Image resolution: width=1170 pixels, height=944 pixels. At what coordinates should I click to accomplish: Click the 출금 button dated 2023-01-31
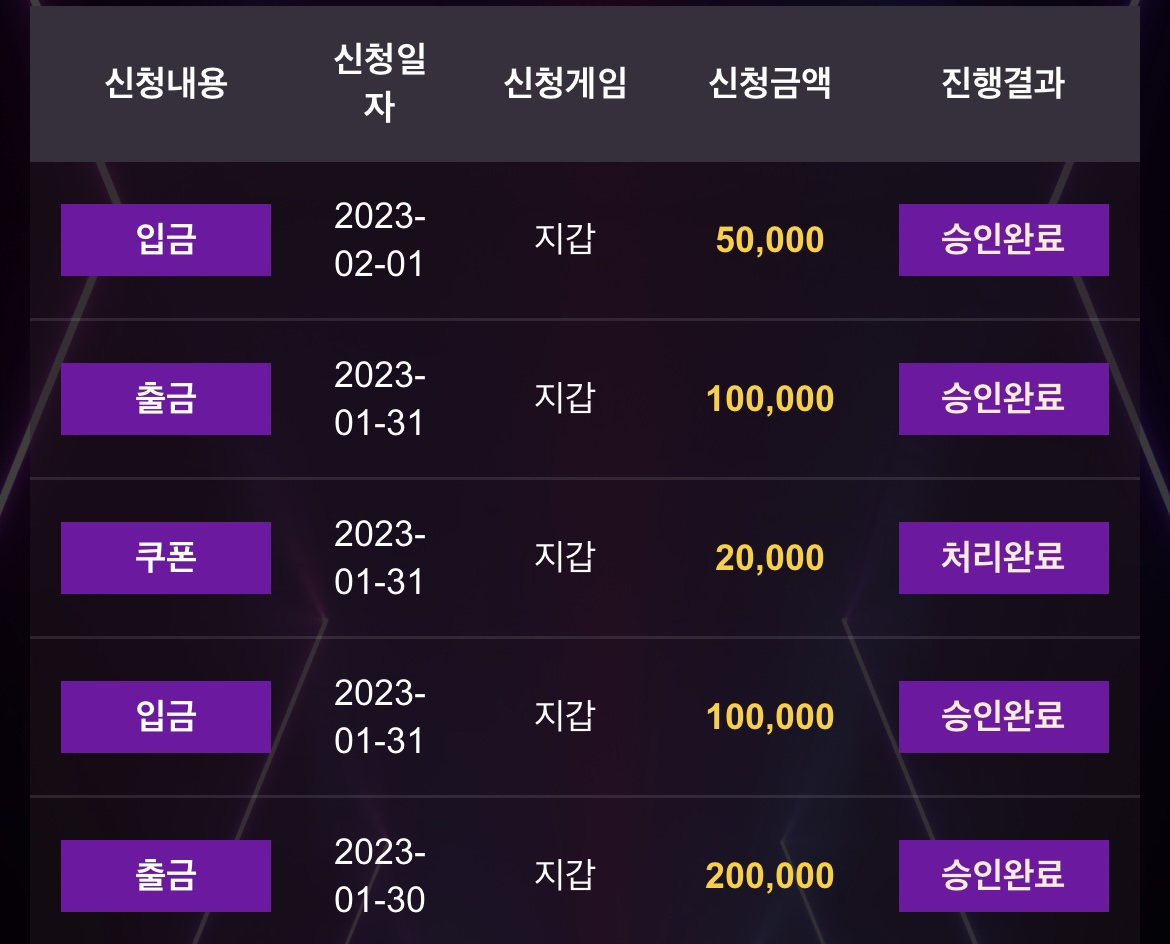pos(166,398)
